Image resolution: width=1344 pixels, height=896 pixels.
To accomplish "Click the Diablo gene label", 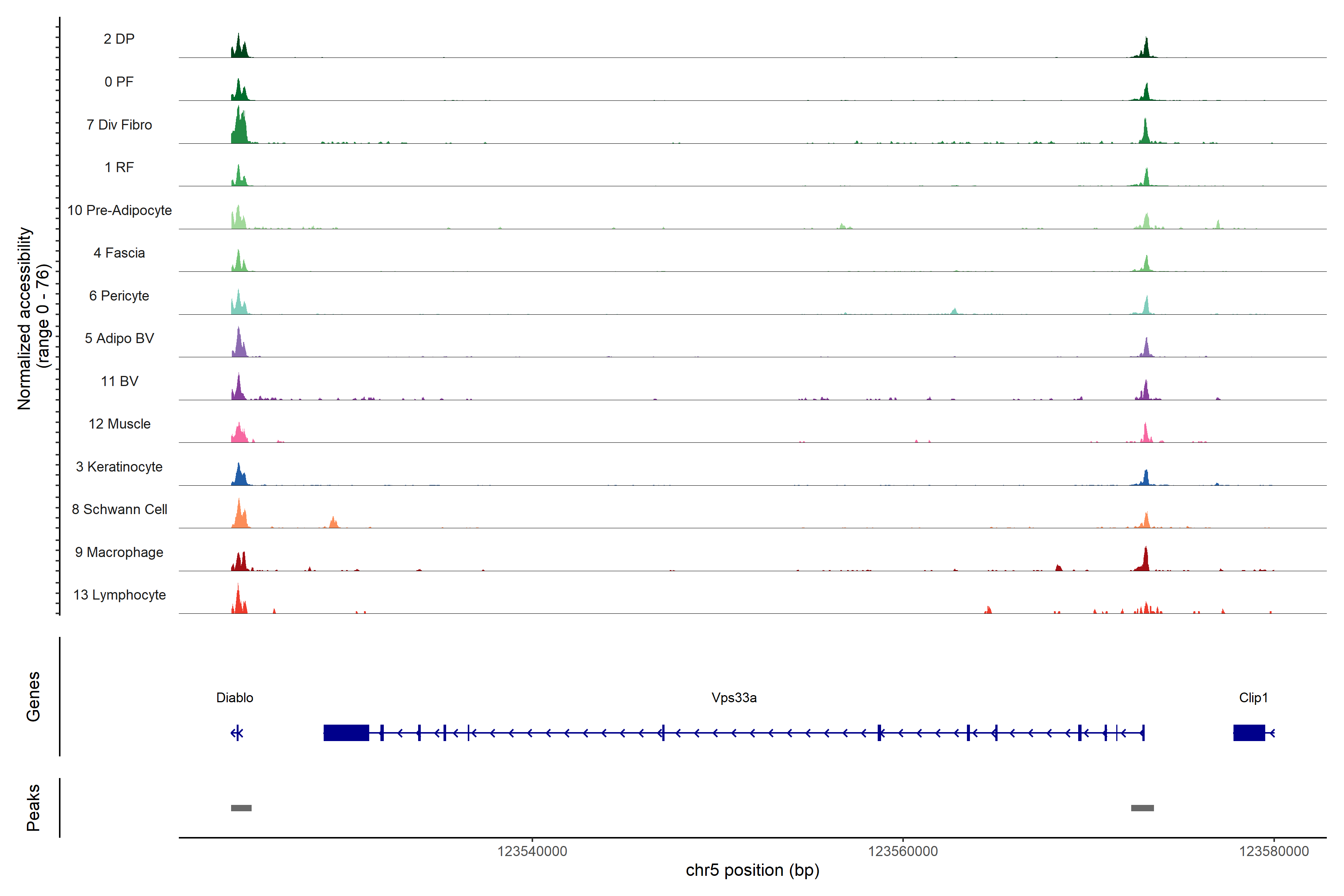I will point(234,698).
